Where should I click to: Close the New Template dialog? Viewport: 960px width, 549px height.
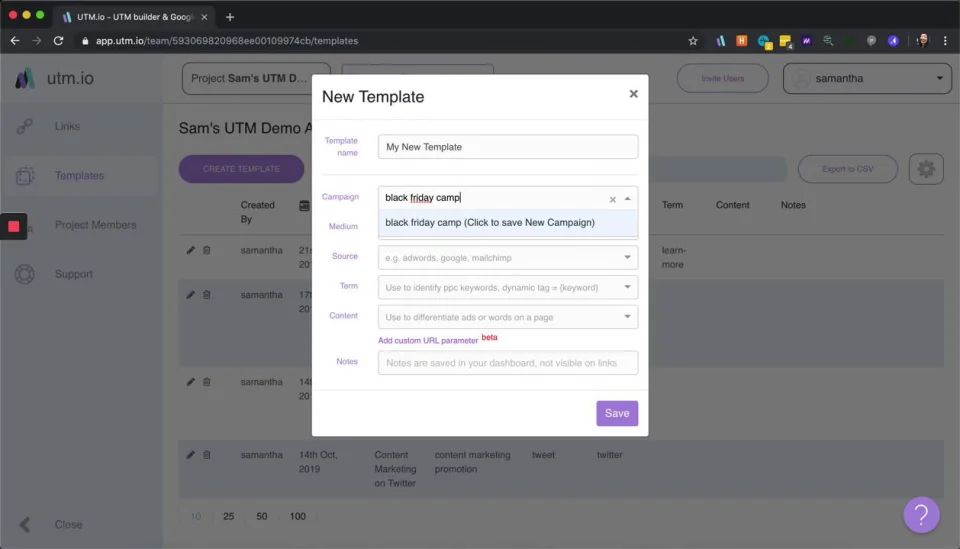pos(633,94)
